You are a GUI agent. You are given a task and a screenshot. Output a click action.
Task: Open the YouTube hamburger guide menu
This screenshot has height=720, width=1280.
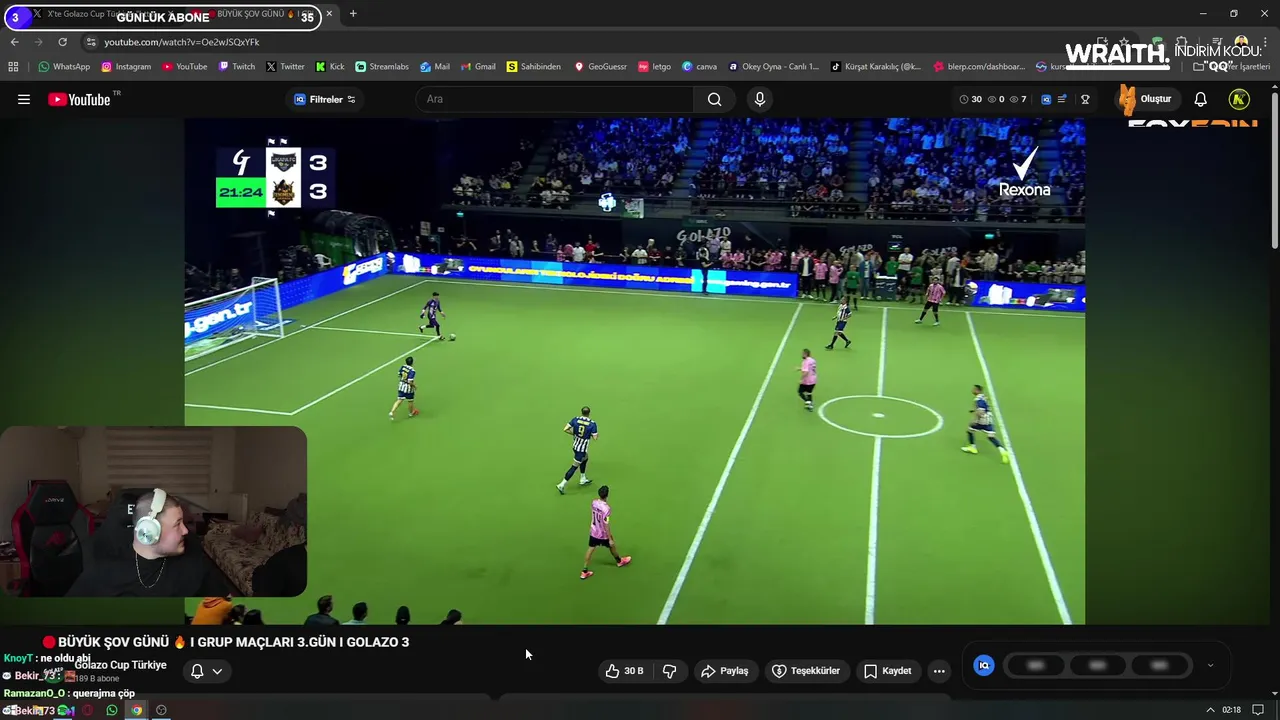[24, 99]
